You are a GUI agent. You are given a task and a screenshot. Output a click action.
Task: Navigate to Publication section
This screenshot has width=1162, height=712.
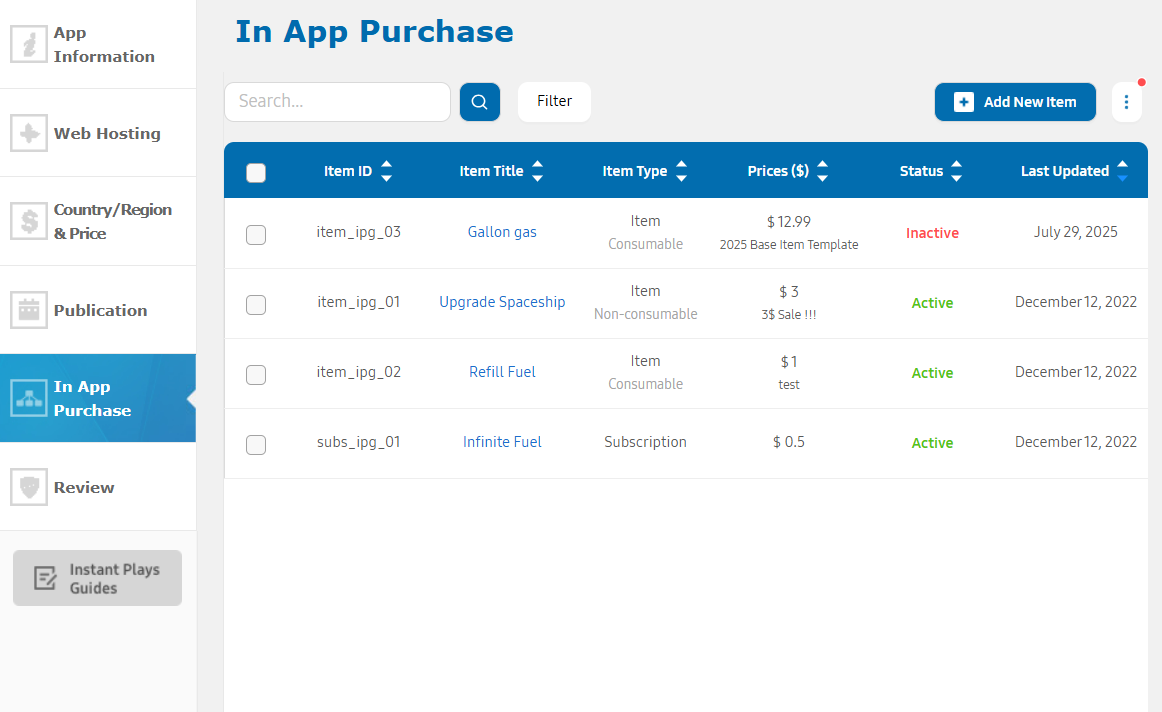tap(98, 310)
